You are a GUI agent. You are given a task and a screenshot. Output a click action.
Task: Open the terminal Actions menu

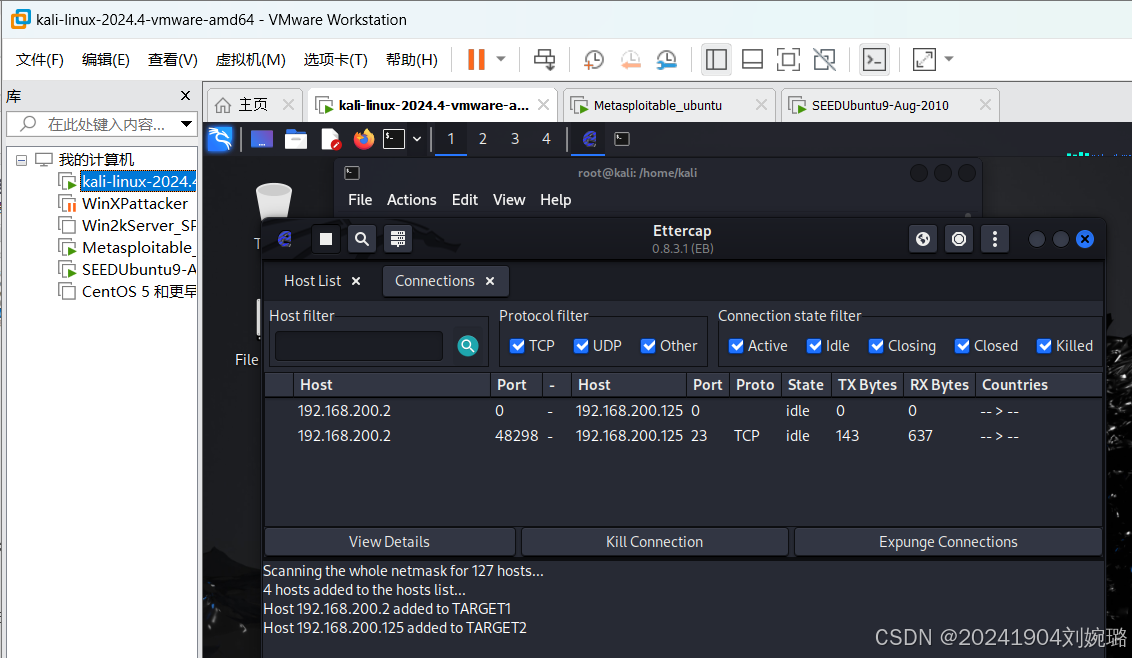point(412,200)
